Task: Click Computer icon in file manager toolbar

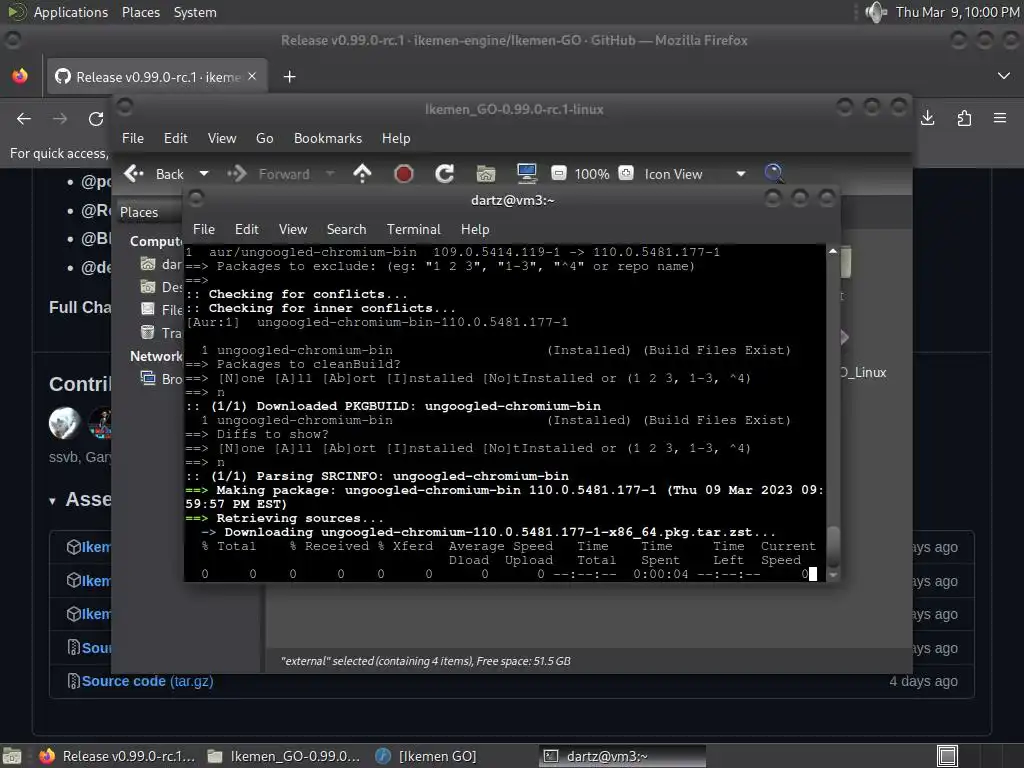Action: click(x=526, y=174)
